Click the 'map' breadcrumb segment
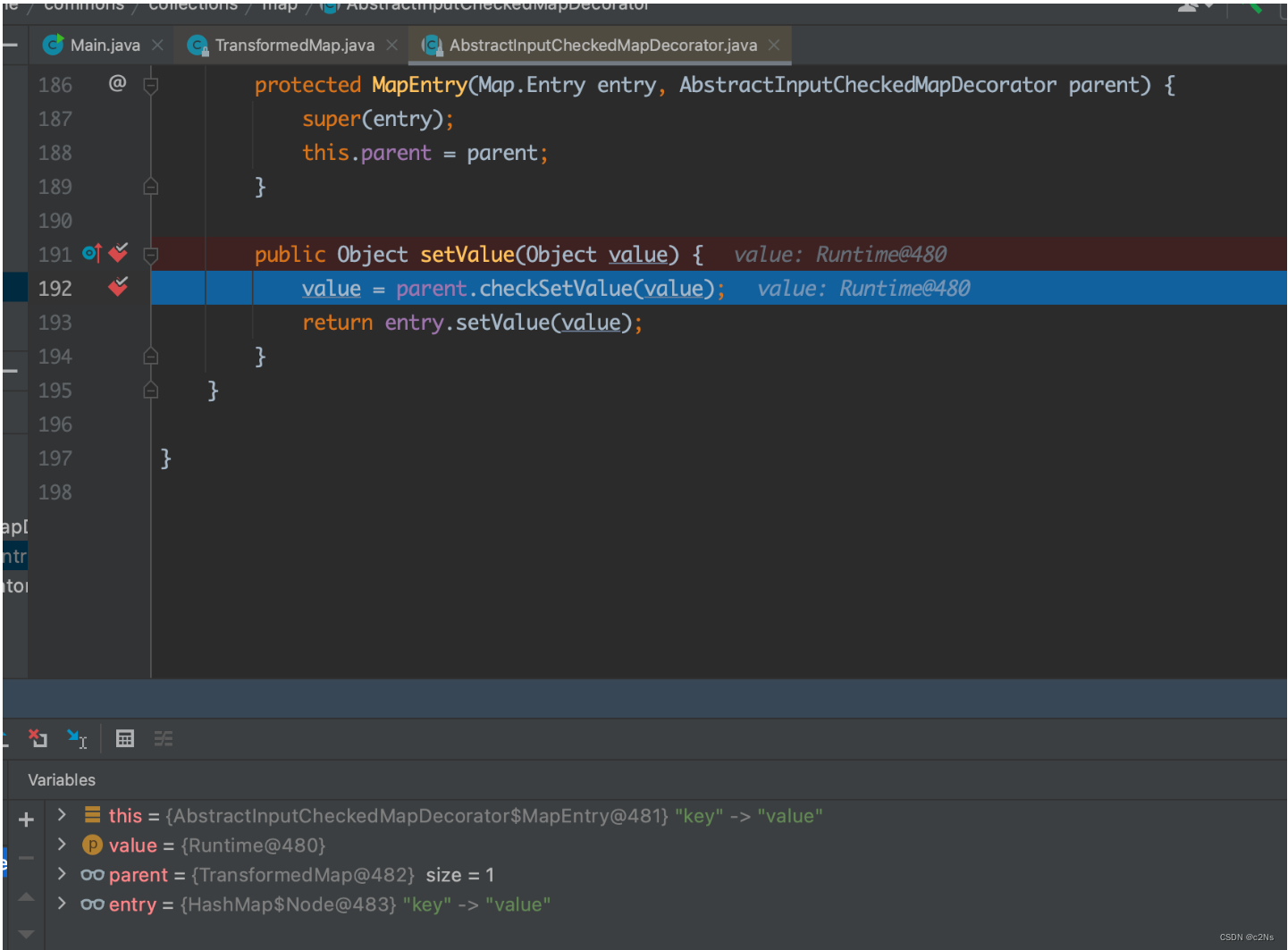The image size is (1288, 950). [280, 5]
